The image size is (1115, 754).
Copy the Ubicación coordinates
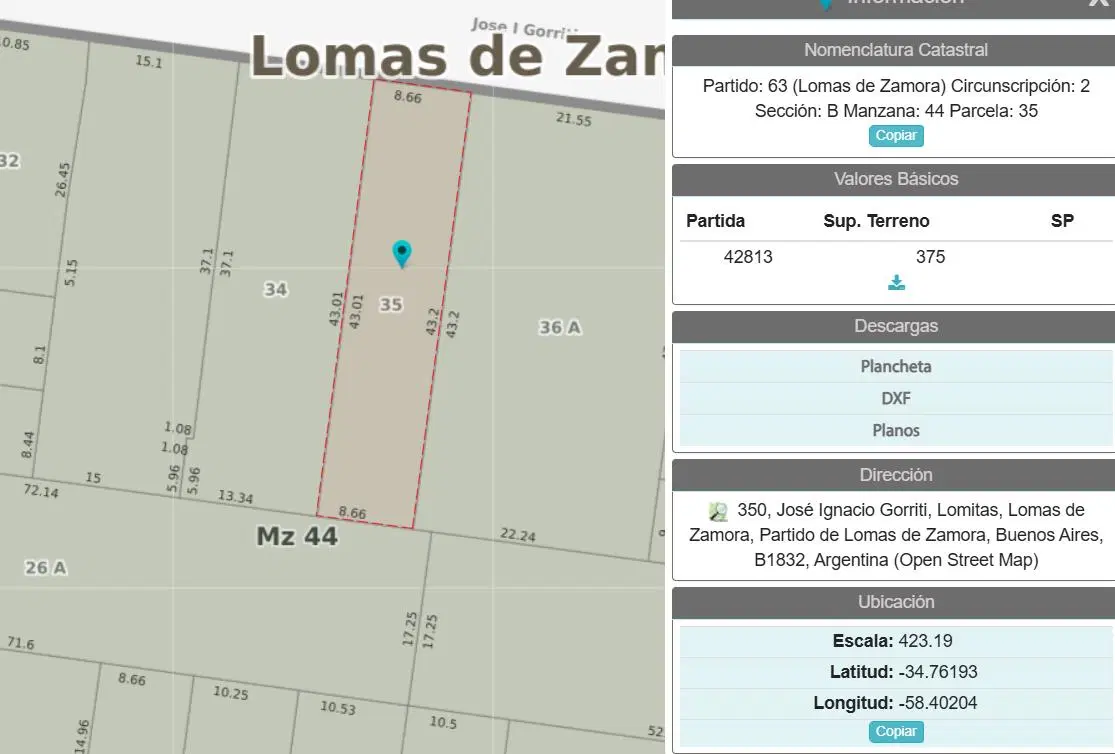tap(896, 731)
